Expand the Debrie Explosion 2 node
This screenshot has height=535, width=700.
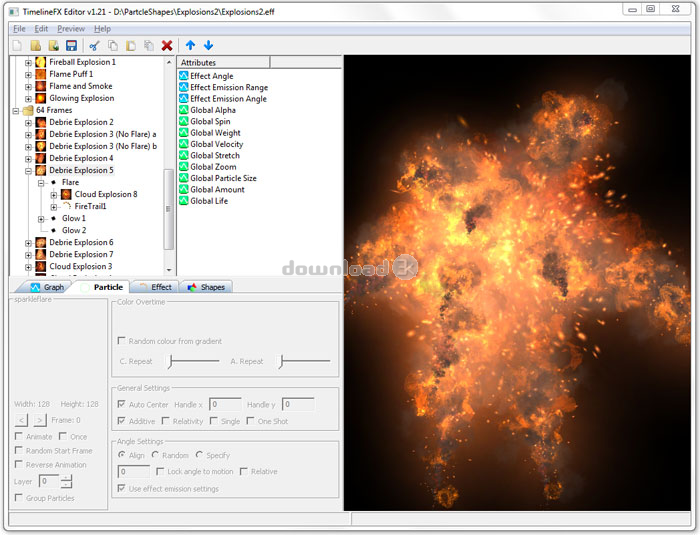[x=28, y=123]
